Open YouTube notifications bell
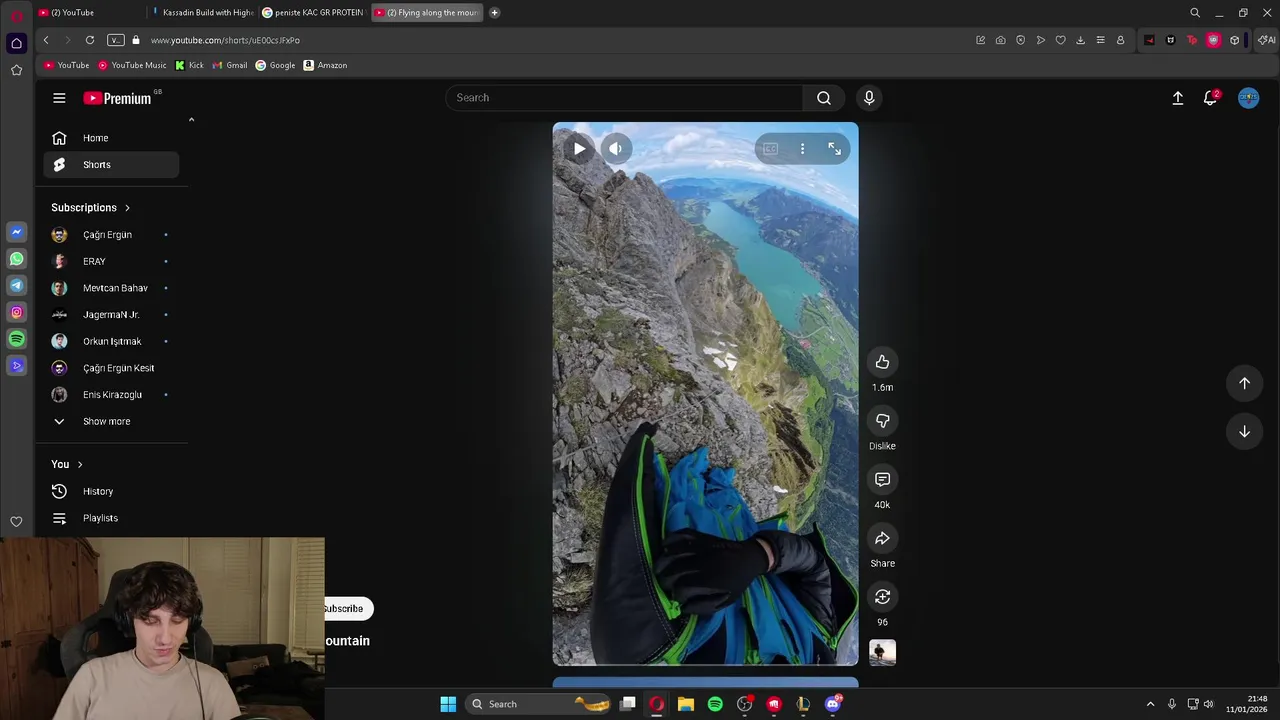 pos(1211,98)
